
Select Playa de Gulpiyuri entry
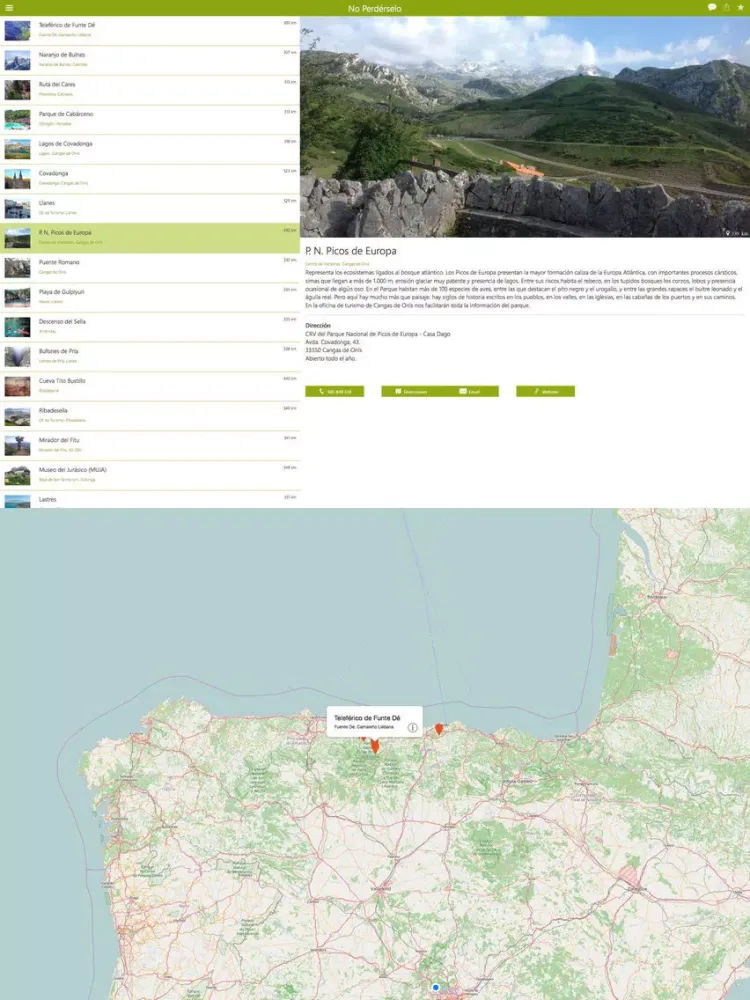click(x=150, y=297)
